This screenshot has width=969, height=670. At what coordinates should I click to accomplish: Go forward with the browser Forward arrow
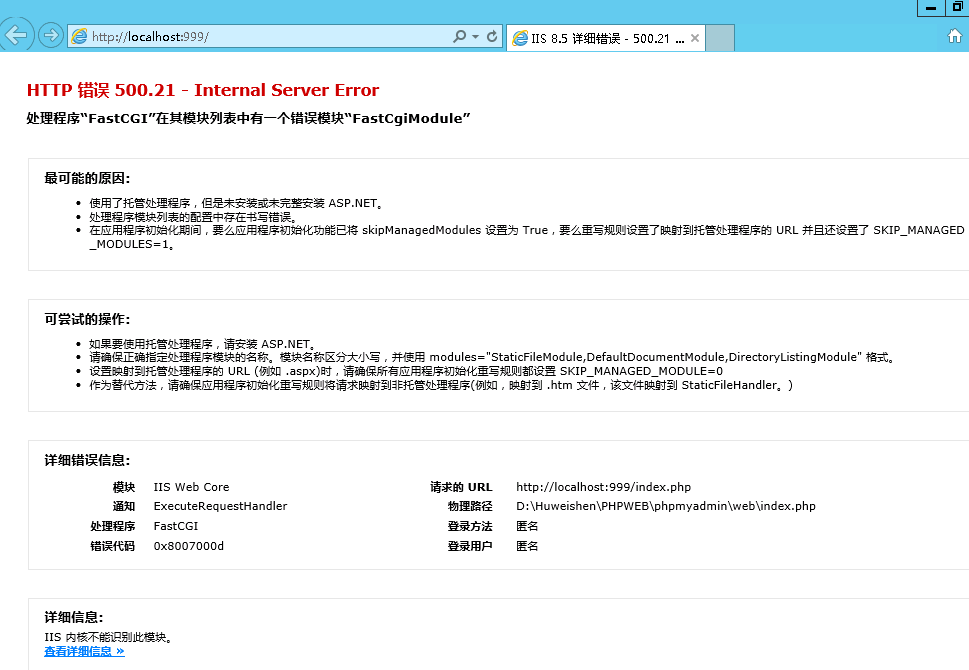tap(51, 35)
